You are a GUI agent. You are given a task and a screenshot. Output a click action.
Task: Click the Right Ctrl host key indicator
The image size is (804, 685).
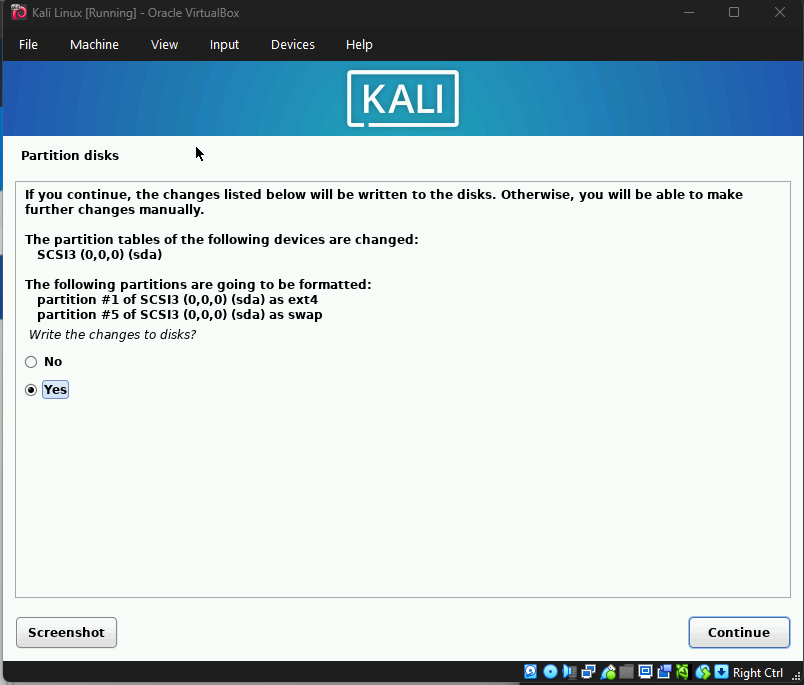tap(758, 673)
